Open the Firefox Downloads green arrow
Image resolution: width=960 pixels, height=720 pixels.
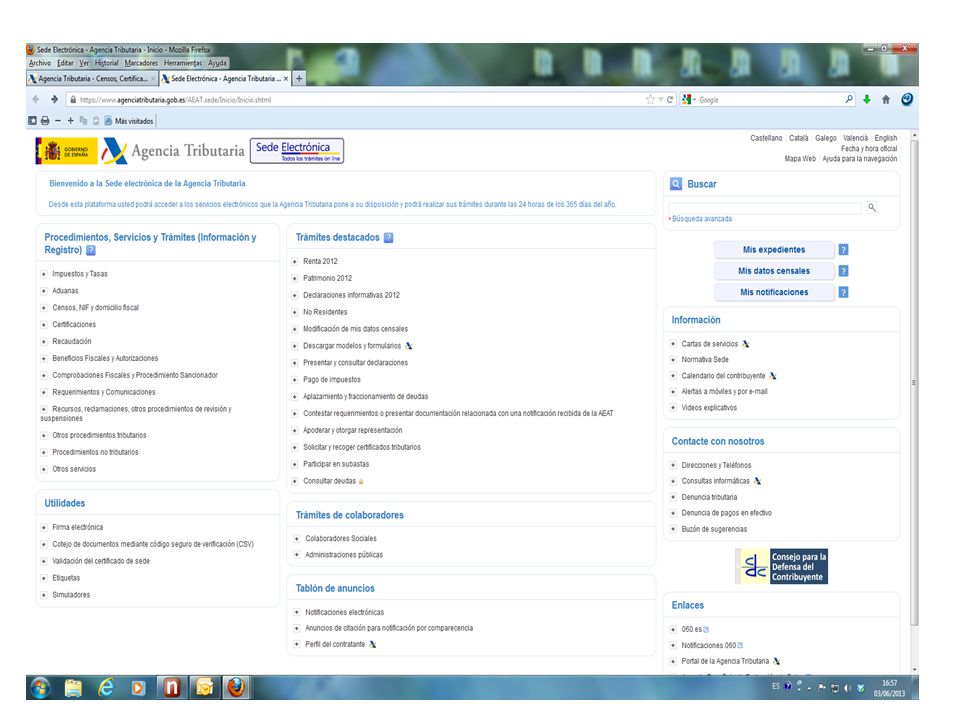(x=866, y=99)
